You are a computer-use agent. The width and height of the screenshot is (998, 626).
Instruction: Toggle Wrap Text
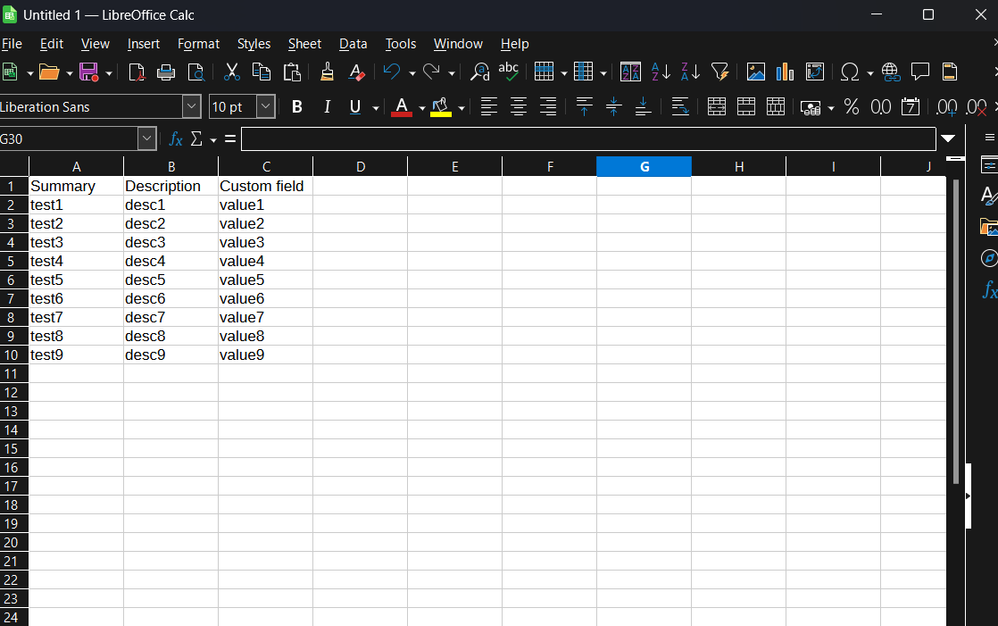coord(680,107)
